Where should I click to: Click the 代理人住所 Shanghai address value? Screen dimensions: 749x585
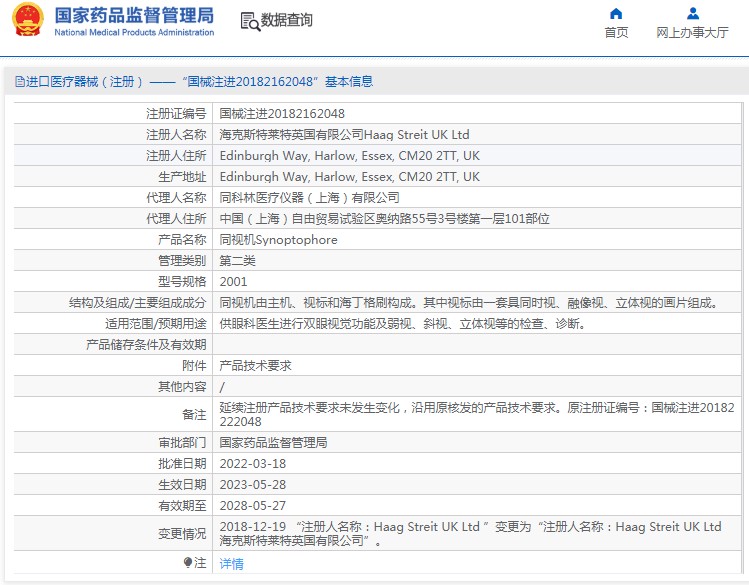pos(385,219)
